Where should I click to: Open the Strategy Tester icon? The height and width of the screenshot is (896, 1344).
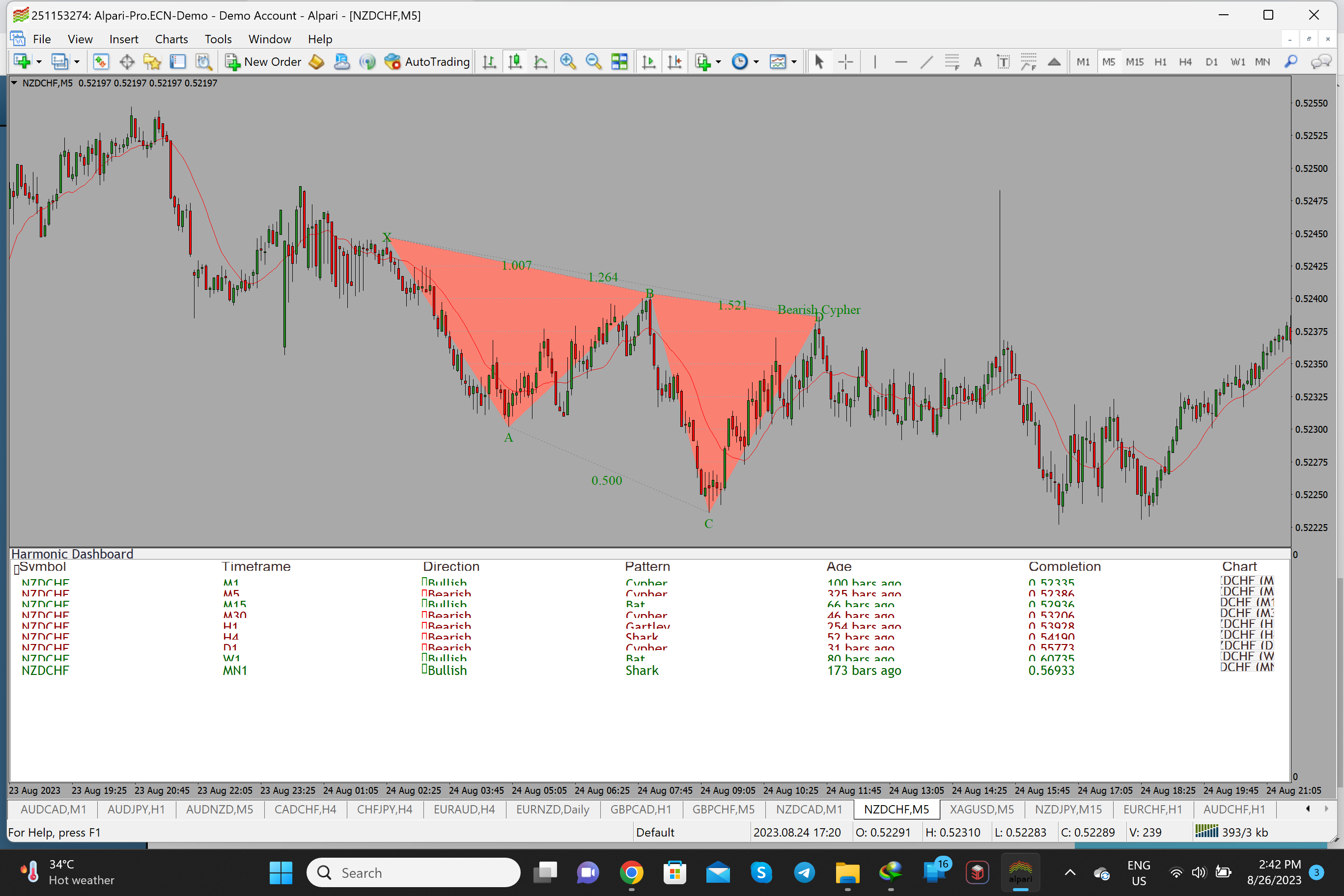click(x=203, y=62)
